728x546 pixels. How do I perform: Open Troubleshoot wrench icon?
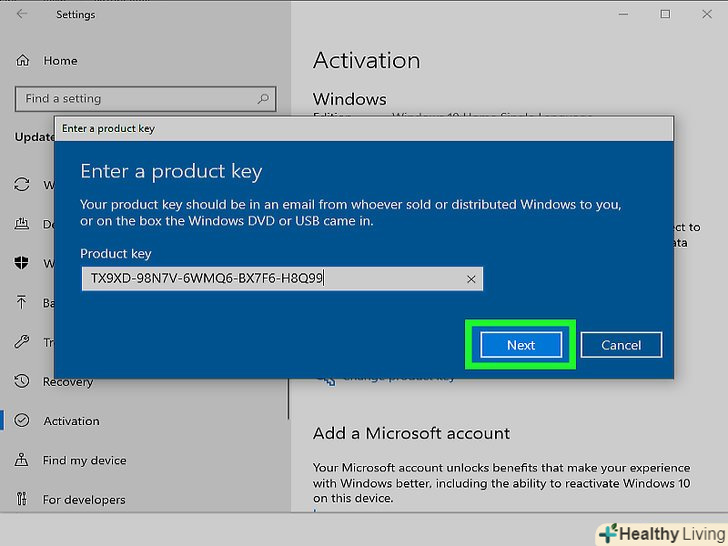pos(22,342)
